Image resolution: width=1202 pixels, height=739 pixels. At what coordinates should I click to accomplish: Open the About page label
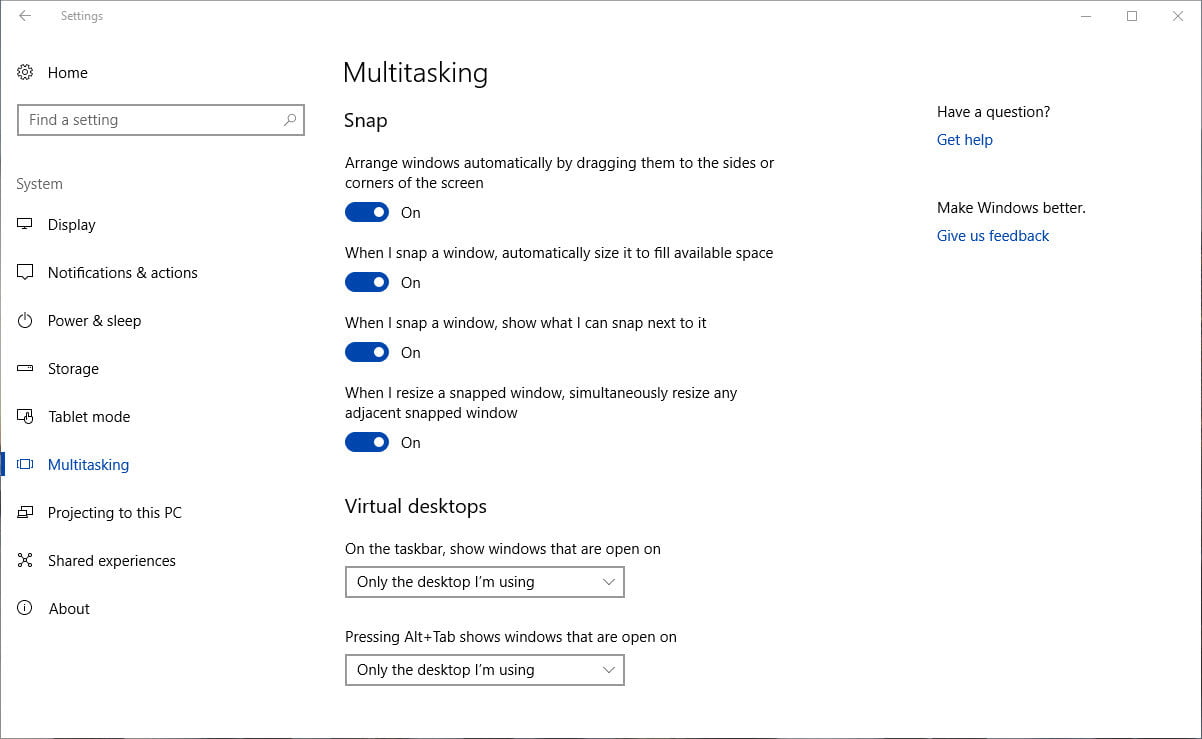tap(69, 608)
